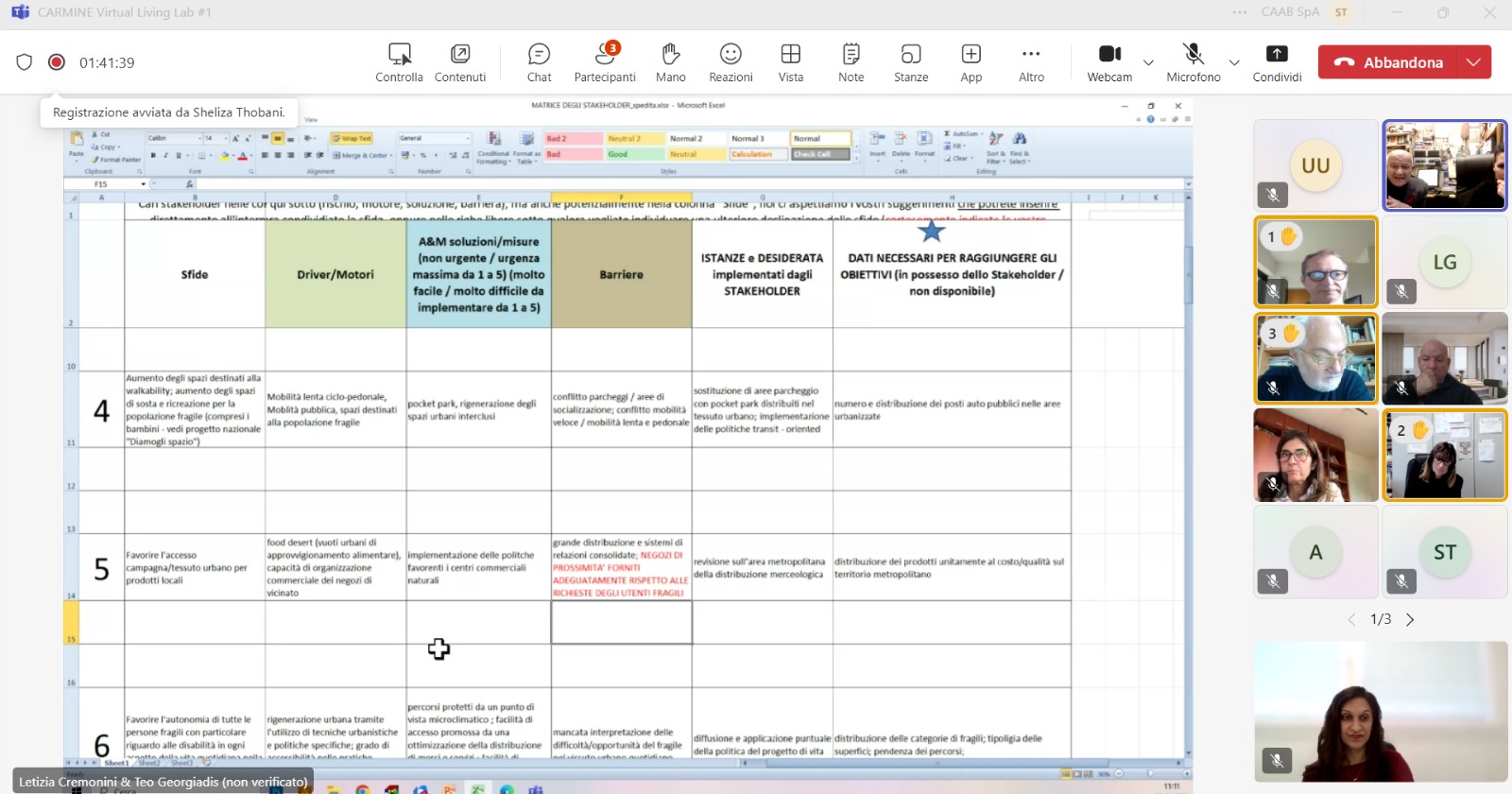The width and height of the screenshot is (1512, 794).
Task: Click Find & Select in Excel ribbon
Action: click(x=1019, y=147)
